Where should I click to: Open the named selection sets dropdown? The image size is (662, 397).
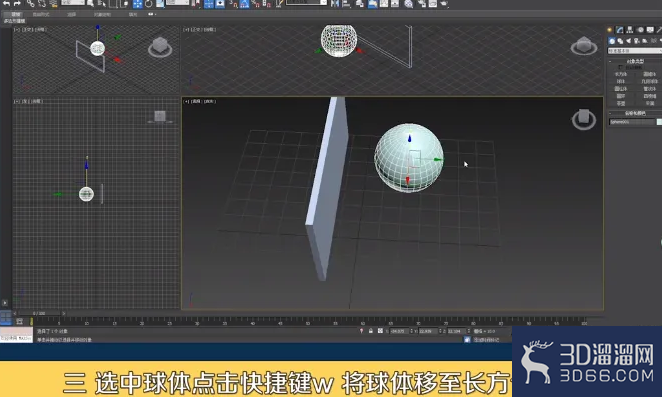[x=306, y=3]
